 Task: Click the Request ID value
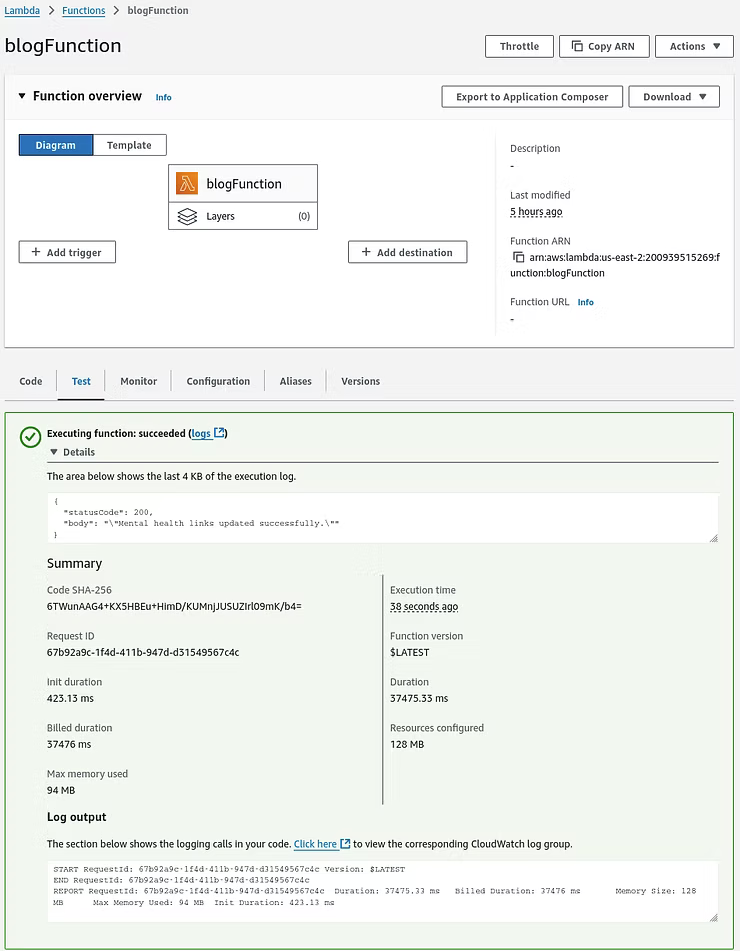coord(143,653)
